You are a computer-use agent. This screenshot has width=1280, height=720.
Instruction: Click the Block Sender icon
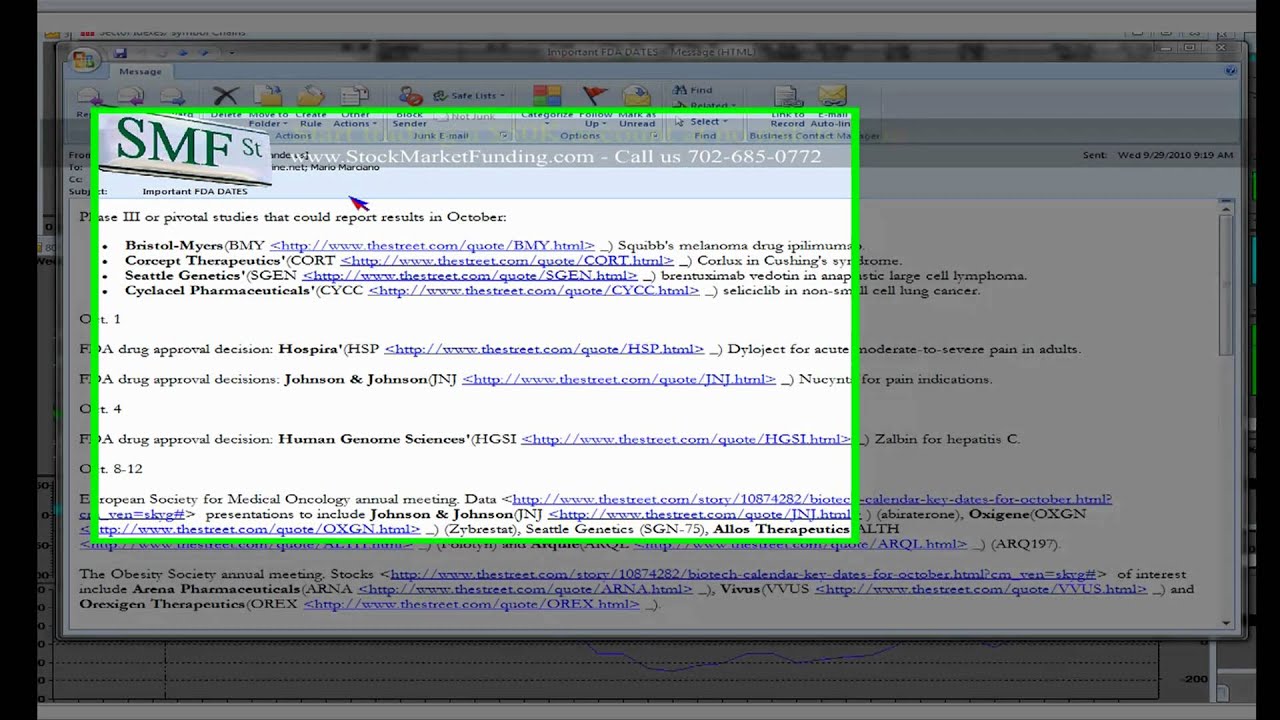pos(410,96)
